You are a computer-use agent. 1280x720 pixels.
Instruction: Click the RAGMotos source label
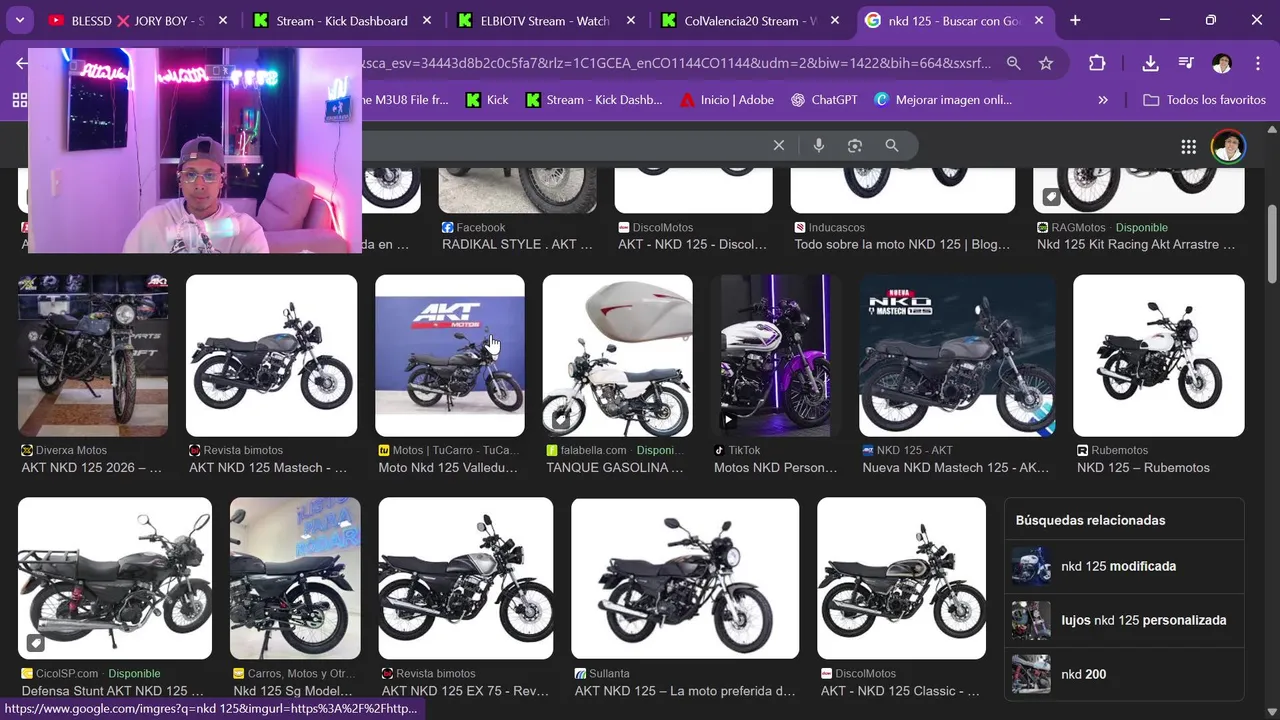tap(1071, 228)
